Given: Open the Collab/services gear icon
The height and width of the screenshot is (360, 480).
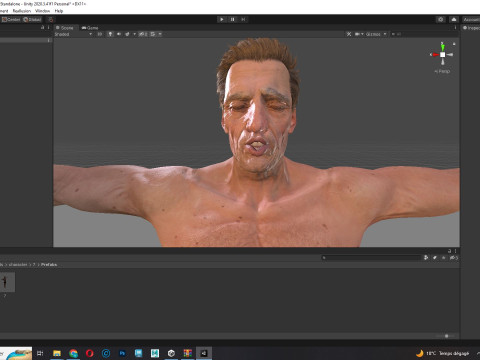Looking at the screenshot, I should click(x=440, y=19).
